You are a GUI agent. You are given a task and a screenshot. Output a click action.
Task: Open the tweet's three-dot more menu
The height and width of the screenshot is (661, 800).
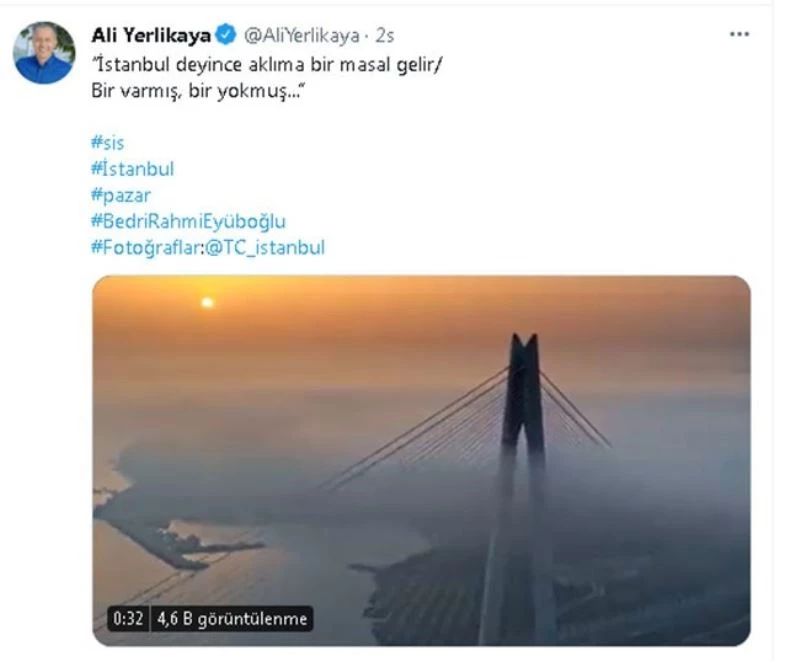(x=739, y=35)
